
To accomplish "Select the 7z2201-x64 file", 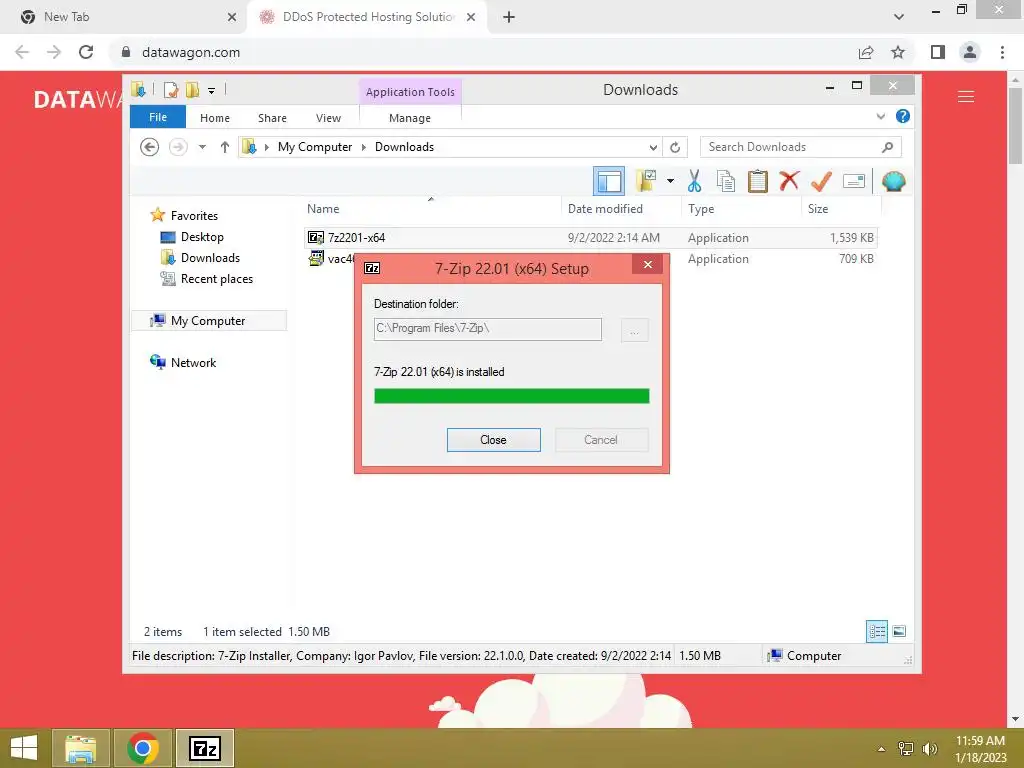I will point(590,238).
